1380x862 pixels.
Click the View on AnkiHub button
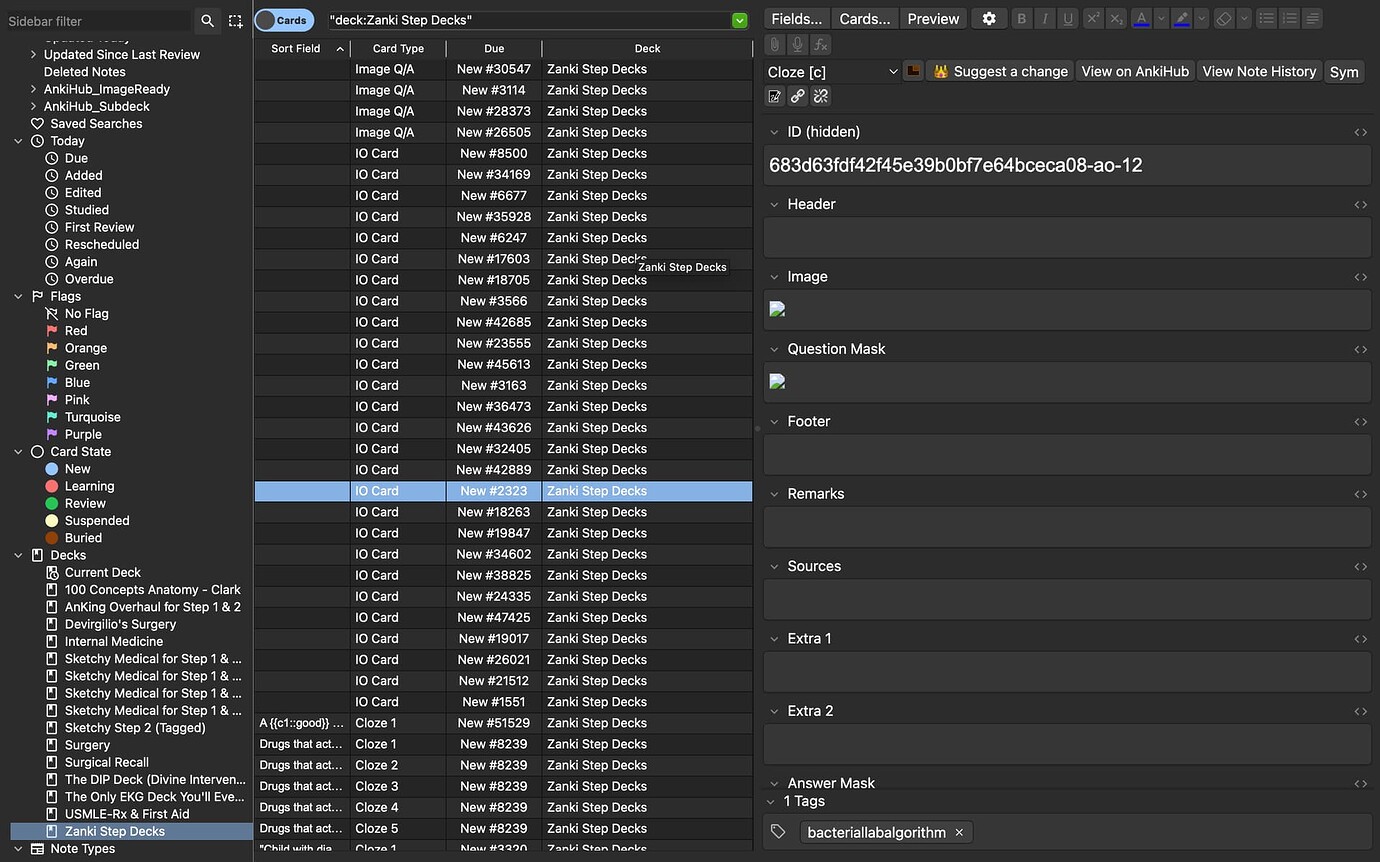pyautogui.click(x=1135, y=71)
